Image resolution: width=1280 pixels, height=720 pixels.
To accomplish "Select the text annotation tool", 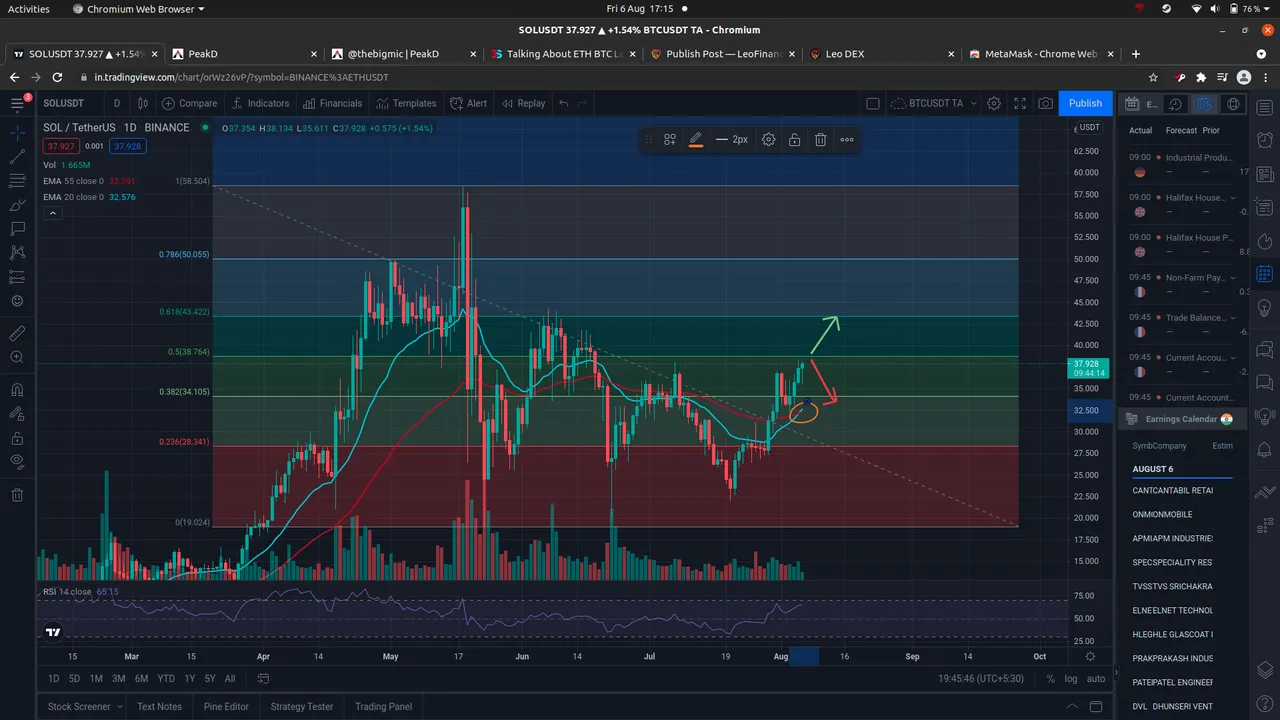I will [17, 229].
